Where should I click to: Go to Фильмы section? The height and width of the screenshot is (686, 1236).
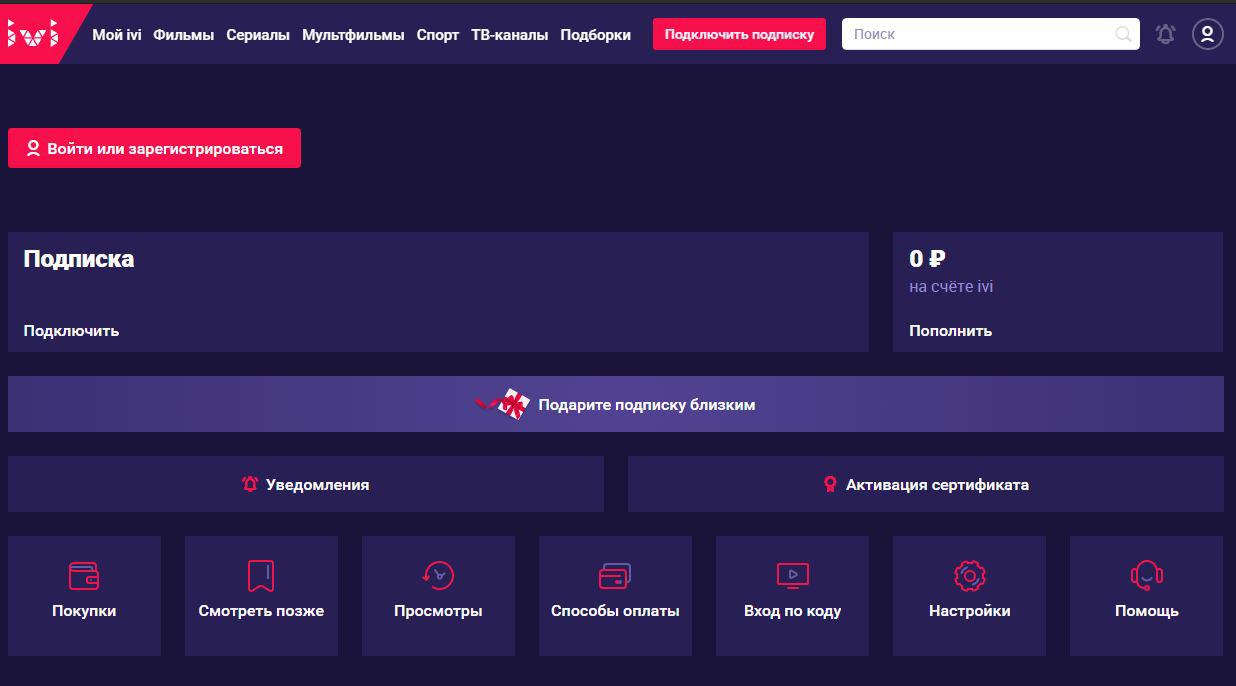click(x=184, y=34)
